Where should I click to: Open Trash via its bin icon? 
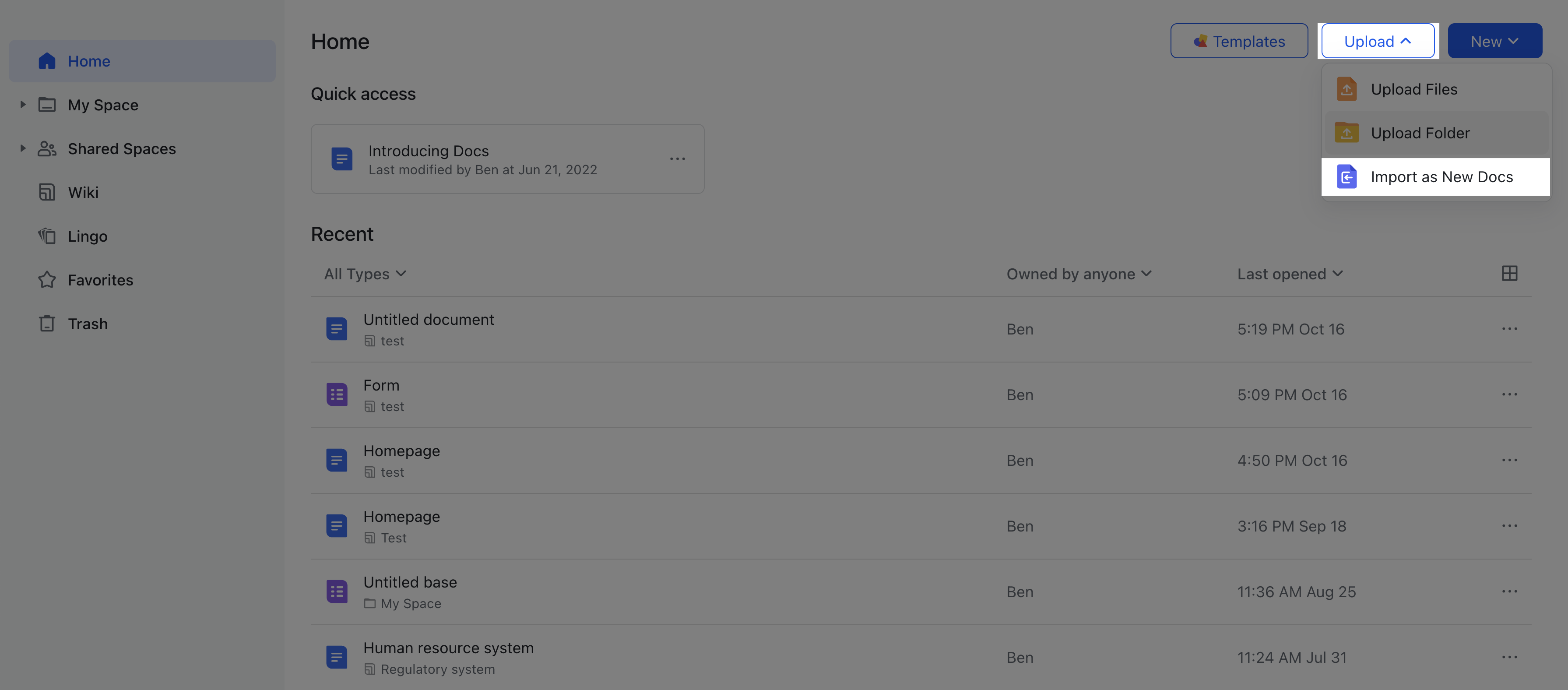coord(47,324)
